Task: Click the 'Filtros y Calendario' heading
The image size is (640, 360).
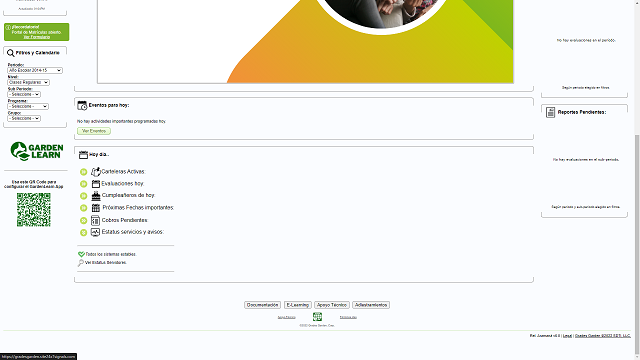Action: tap(38, 53)
